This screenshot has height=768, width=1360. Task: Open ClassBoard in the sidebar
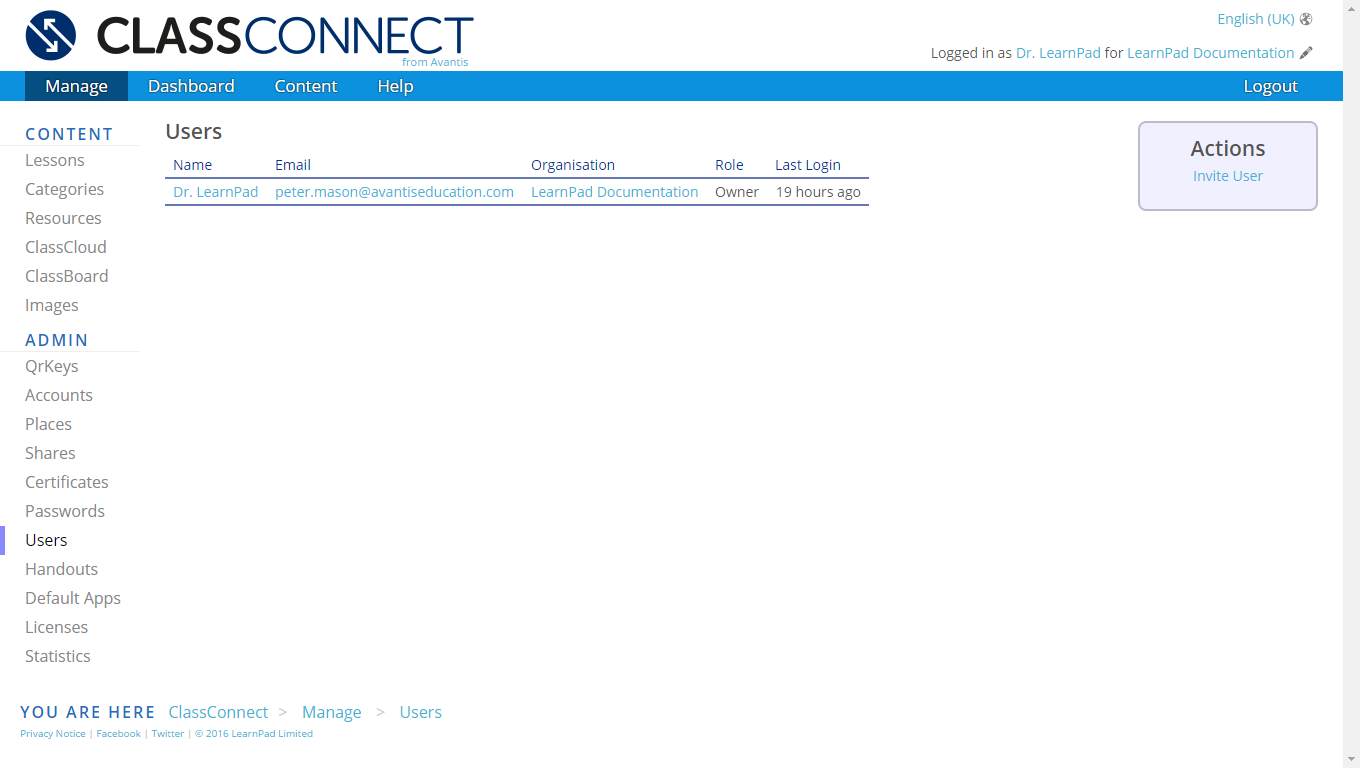tap(67, 276)
